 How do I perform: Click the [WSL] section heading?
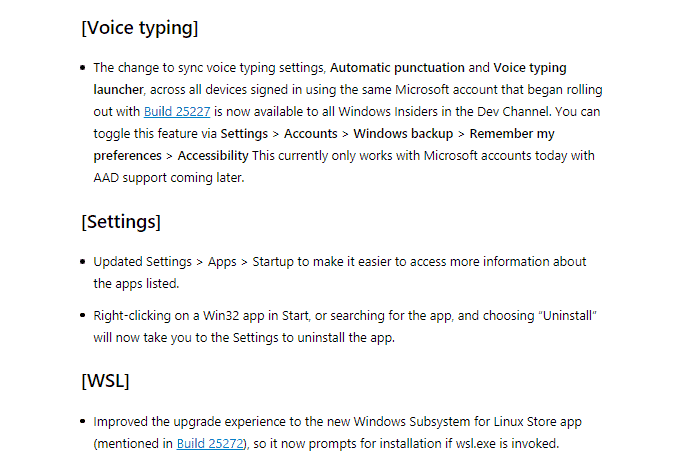(105, 381)
